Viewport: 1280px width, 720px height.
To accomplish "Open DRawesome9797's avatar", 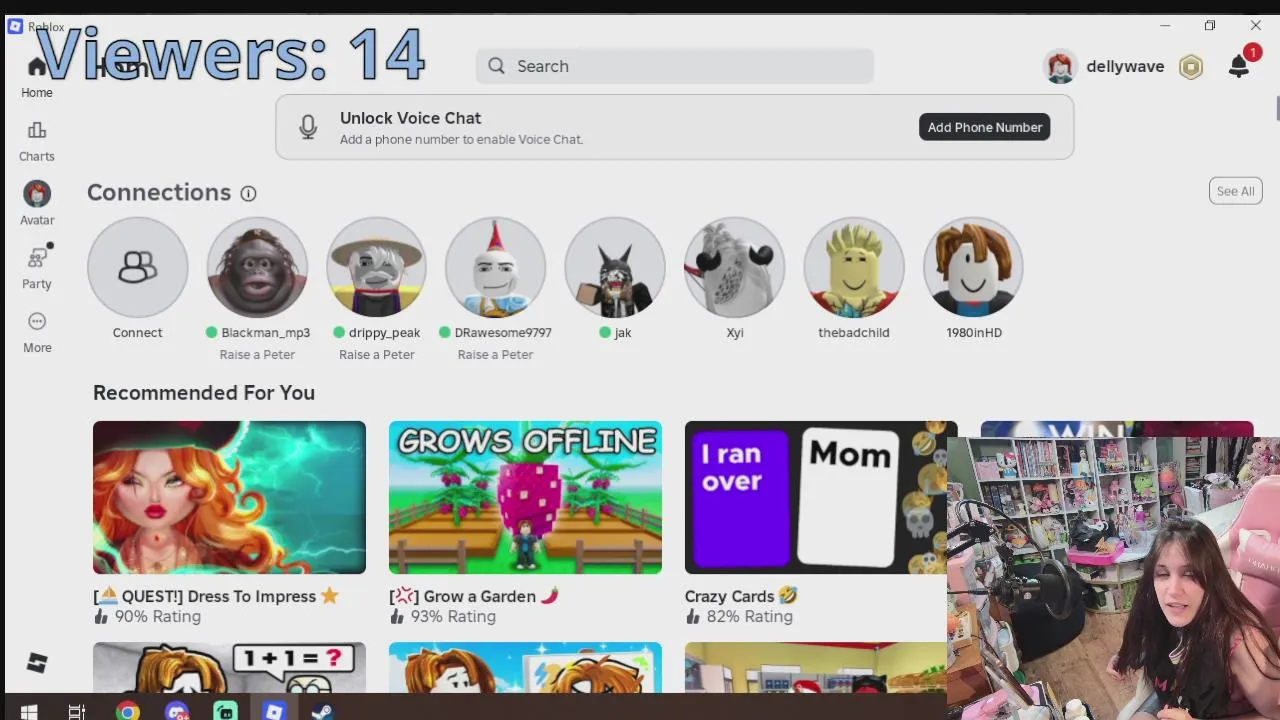I will click(495, 267).
